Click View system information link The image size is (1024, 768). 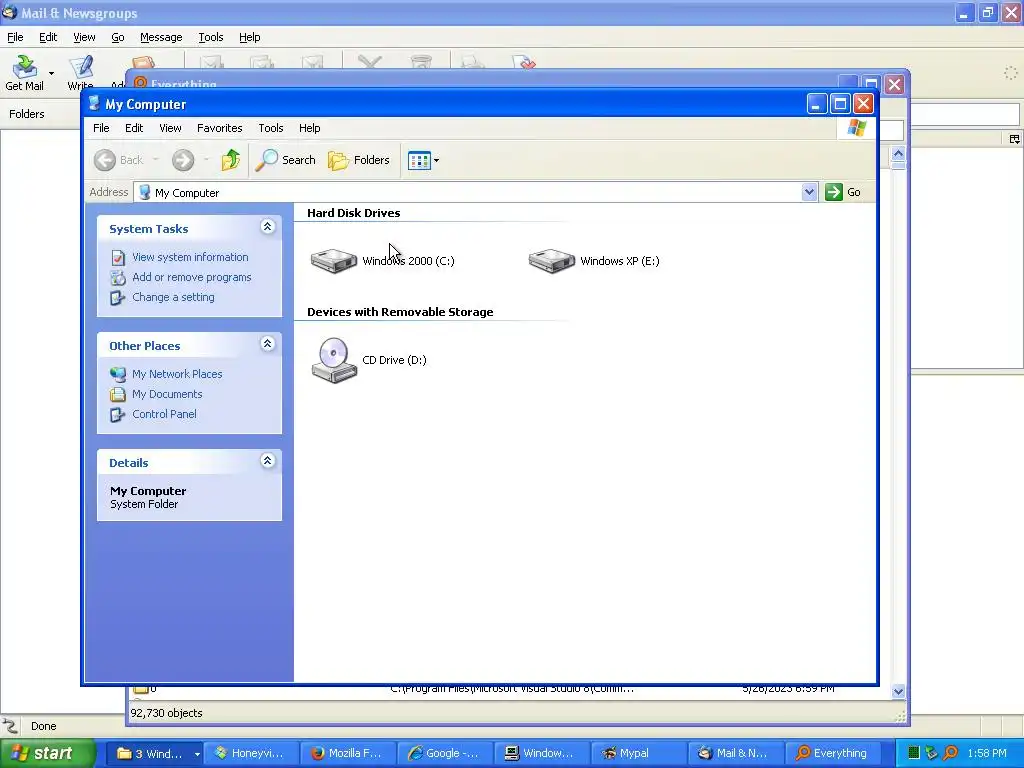pyautogui.click(x=190, y=257)
